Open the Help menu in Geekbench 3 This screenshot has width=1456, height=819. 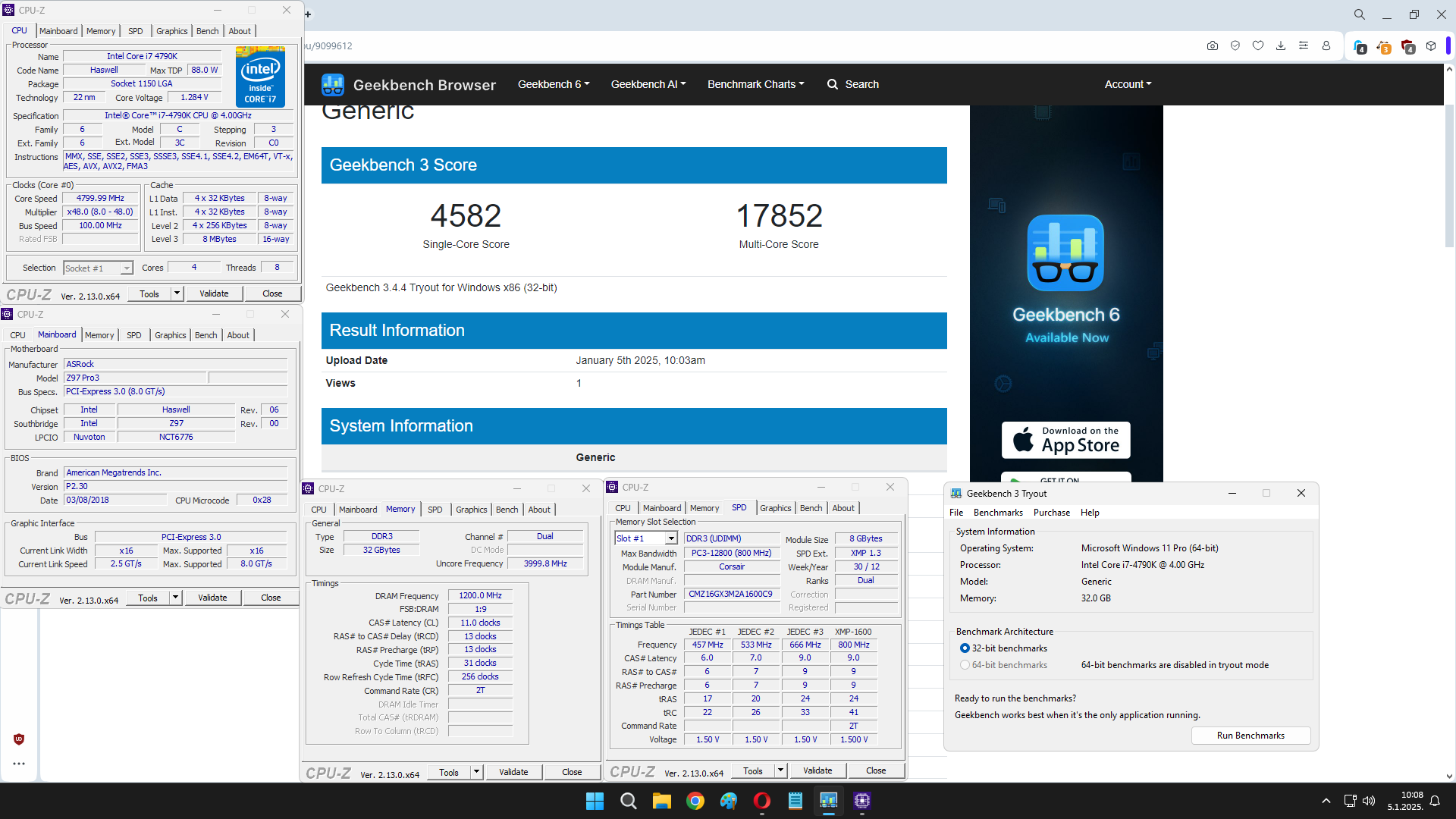(1090, 513)
